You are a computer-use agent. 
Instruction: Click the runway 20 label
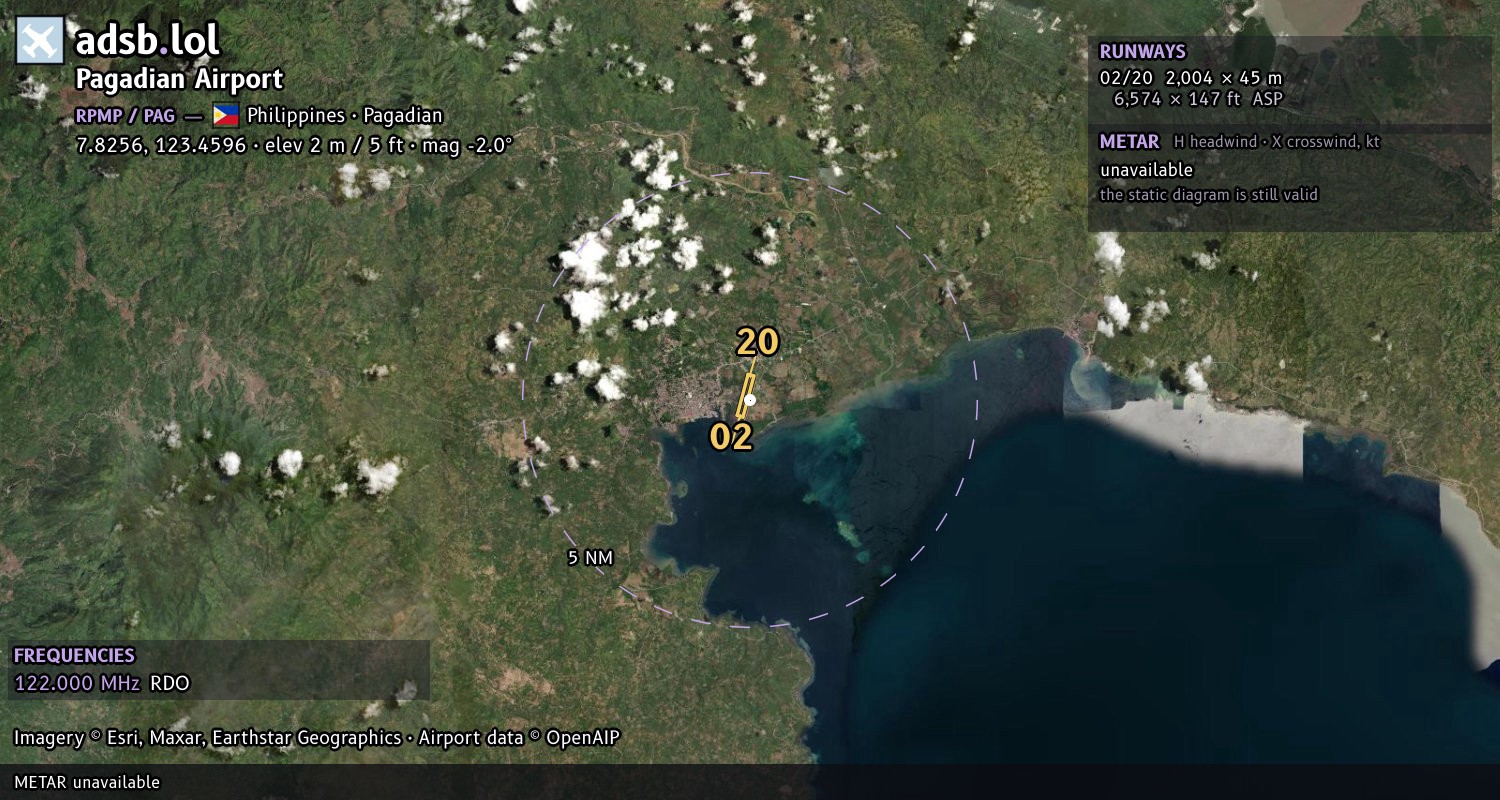click(x=758, y=342)
